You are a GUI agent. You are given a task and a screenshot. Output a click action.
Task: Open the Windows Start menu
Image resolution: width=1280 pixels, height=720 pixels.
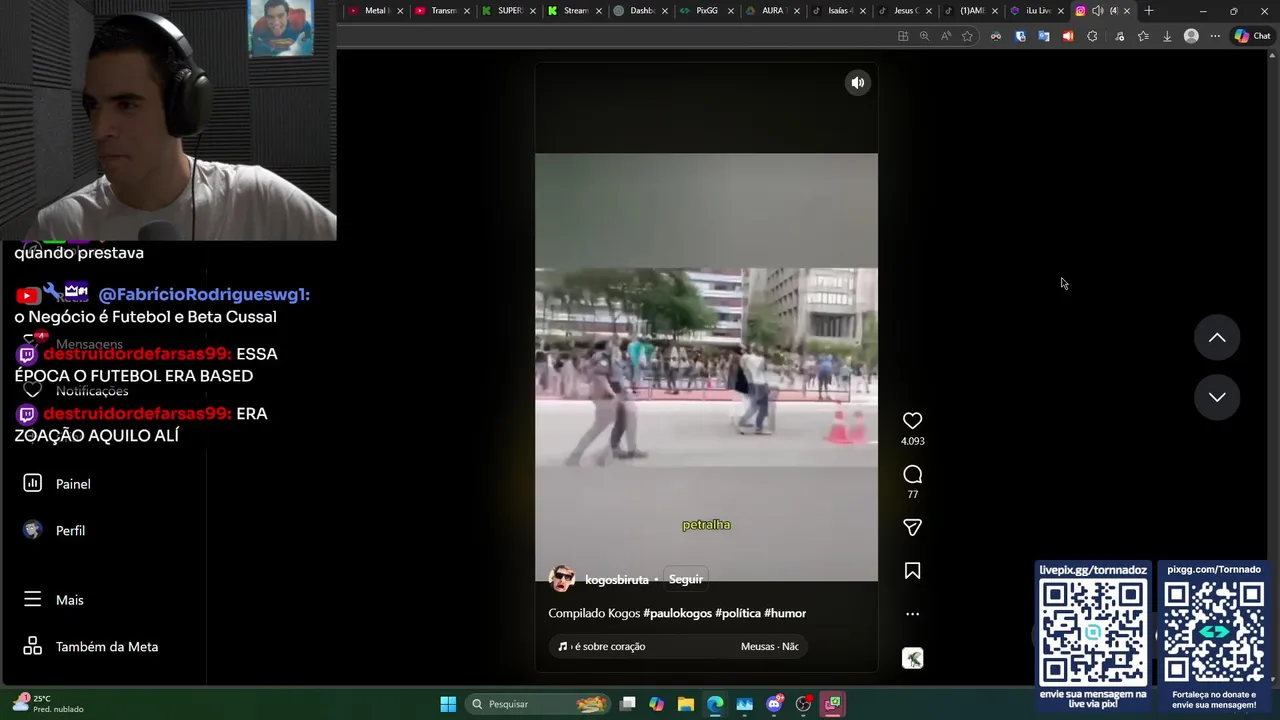click(448, 704)
